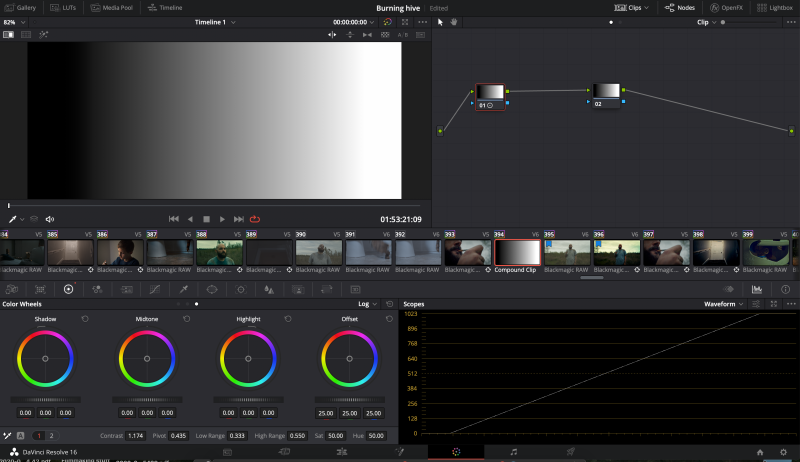Click the loop playback button
Image resolution: width=800 pixels, height=462 pixels.
pyautogui.click(x=255, y=219)
